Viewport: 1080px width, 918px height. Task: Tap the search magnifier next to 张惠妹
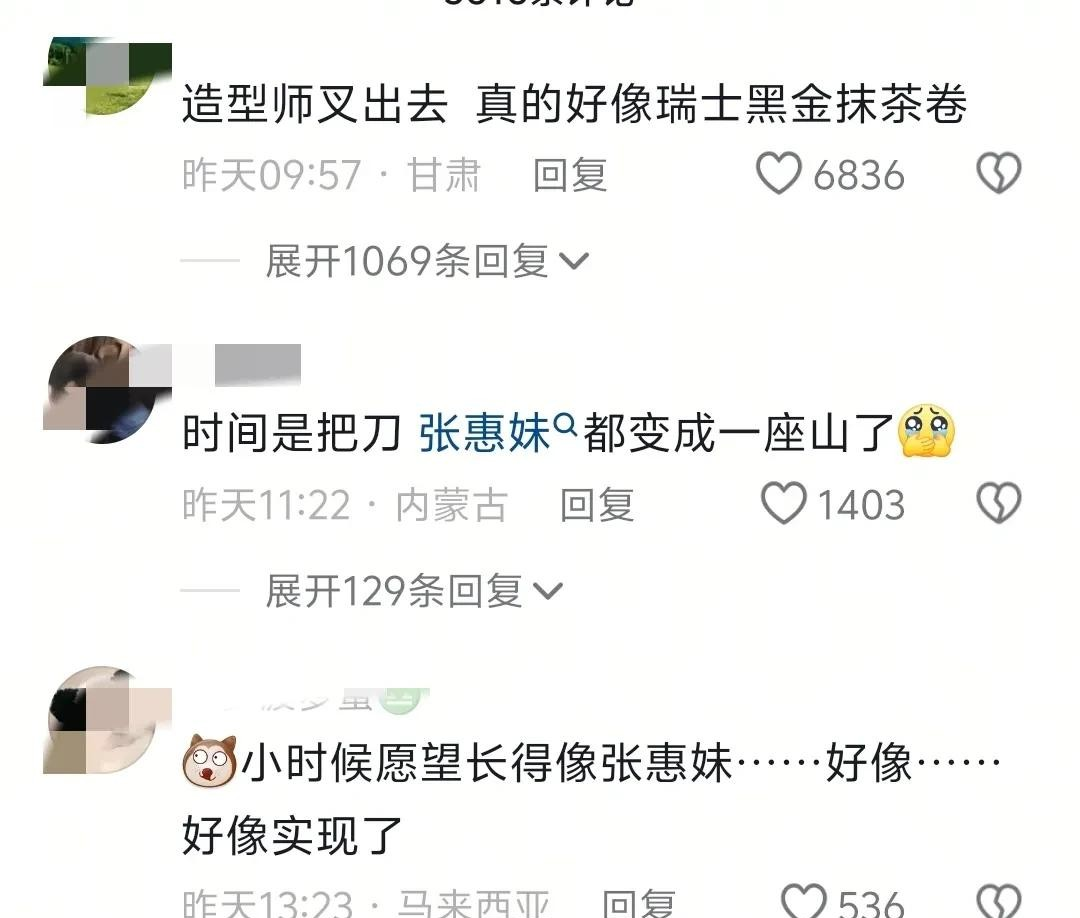click(x=565, y=424)
